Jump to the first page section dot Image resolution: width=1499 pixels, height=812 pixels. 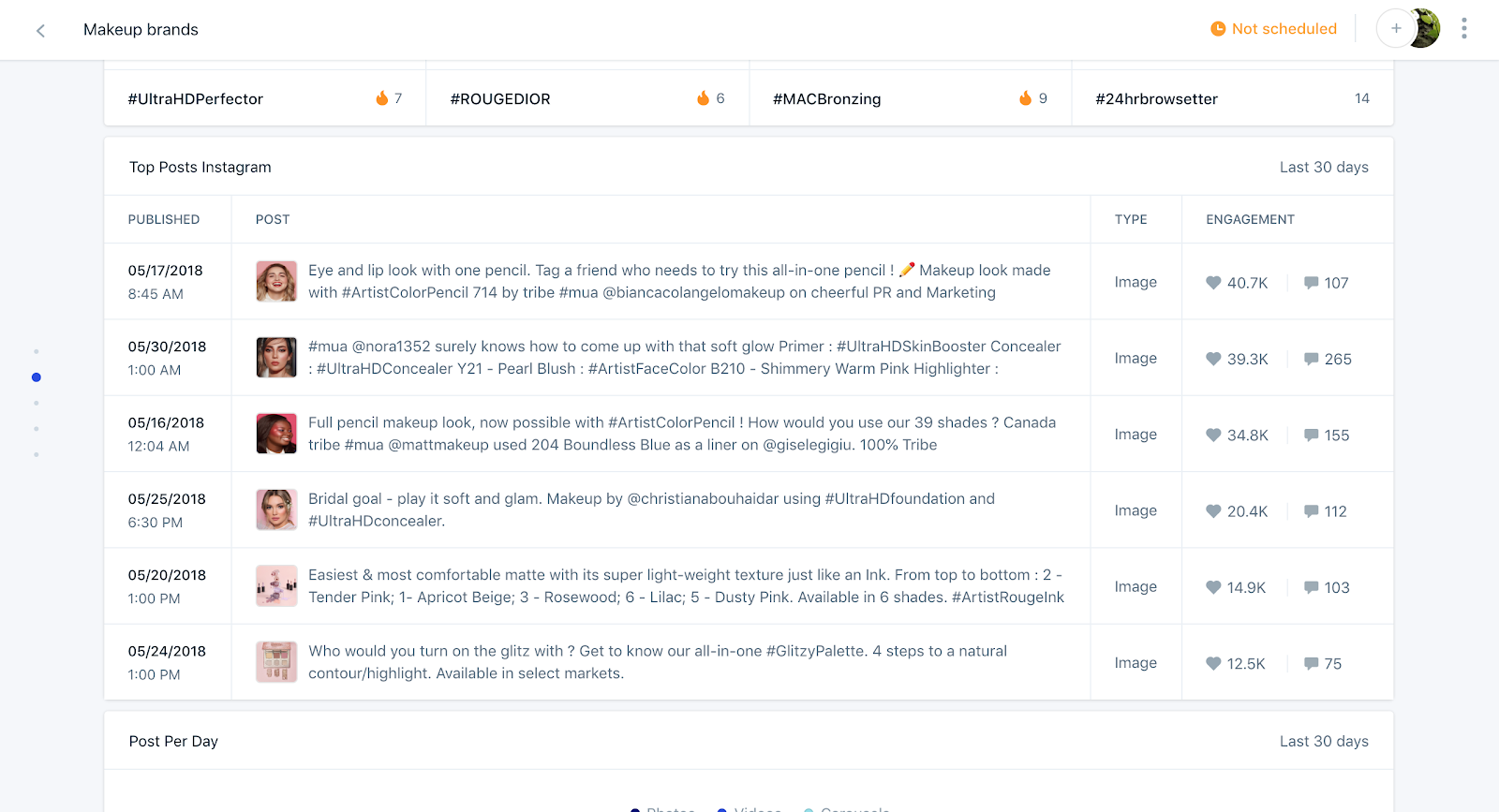coord(37,351)
